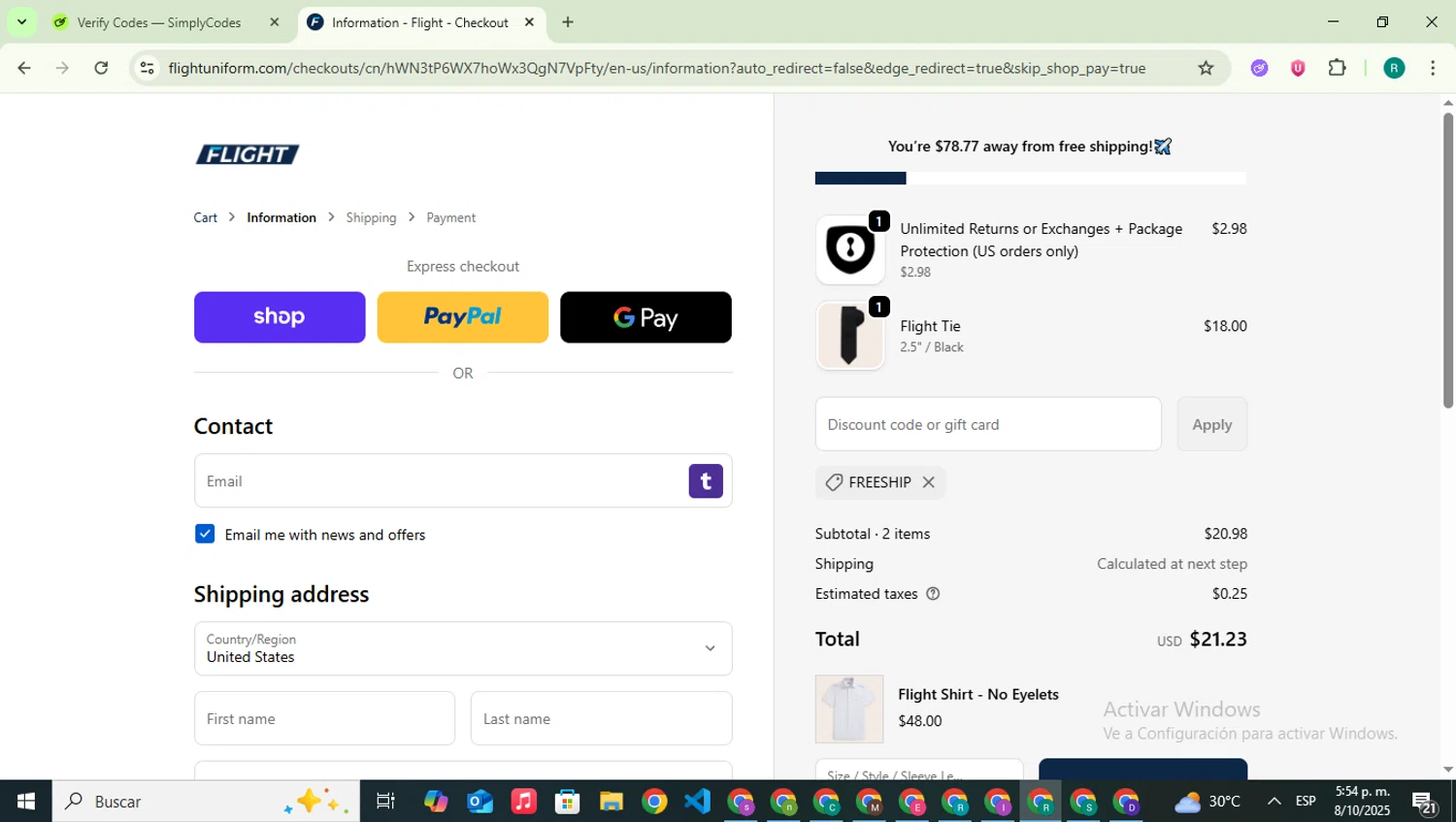Click the page vertical scrollbar
The width and height of the screenshot is (1456, 822).
(1448, 260)
